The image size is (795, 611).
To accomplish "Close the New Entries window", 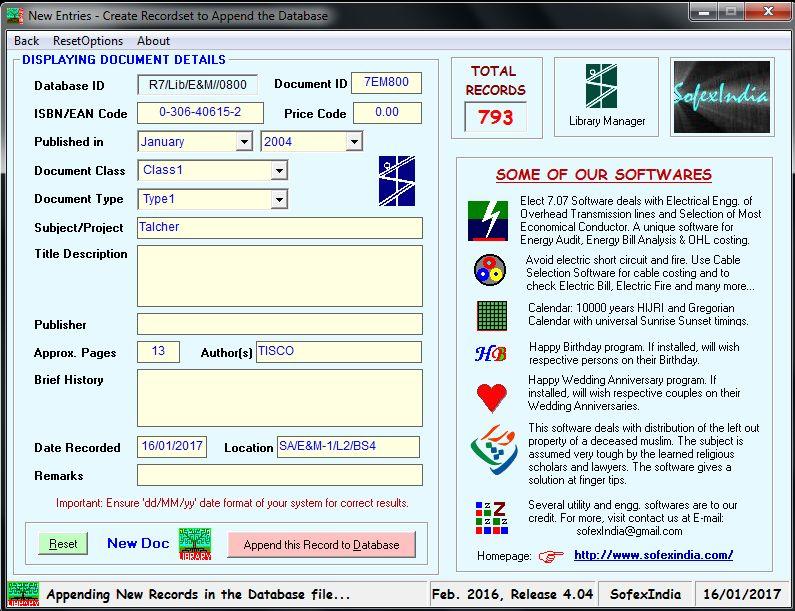I will pyautogui.click(x=768, y=11).
